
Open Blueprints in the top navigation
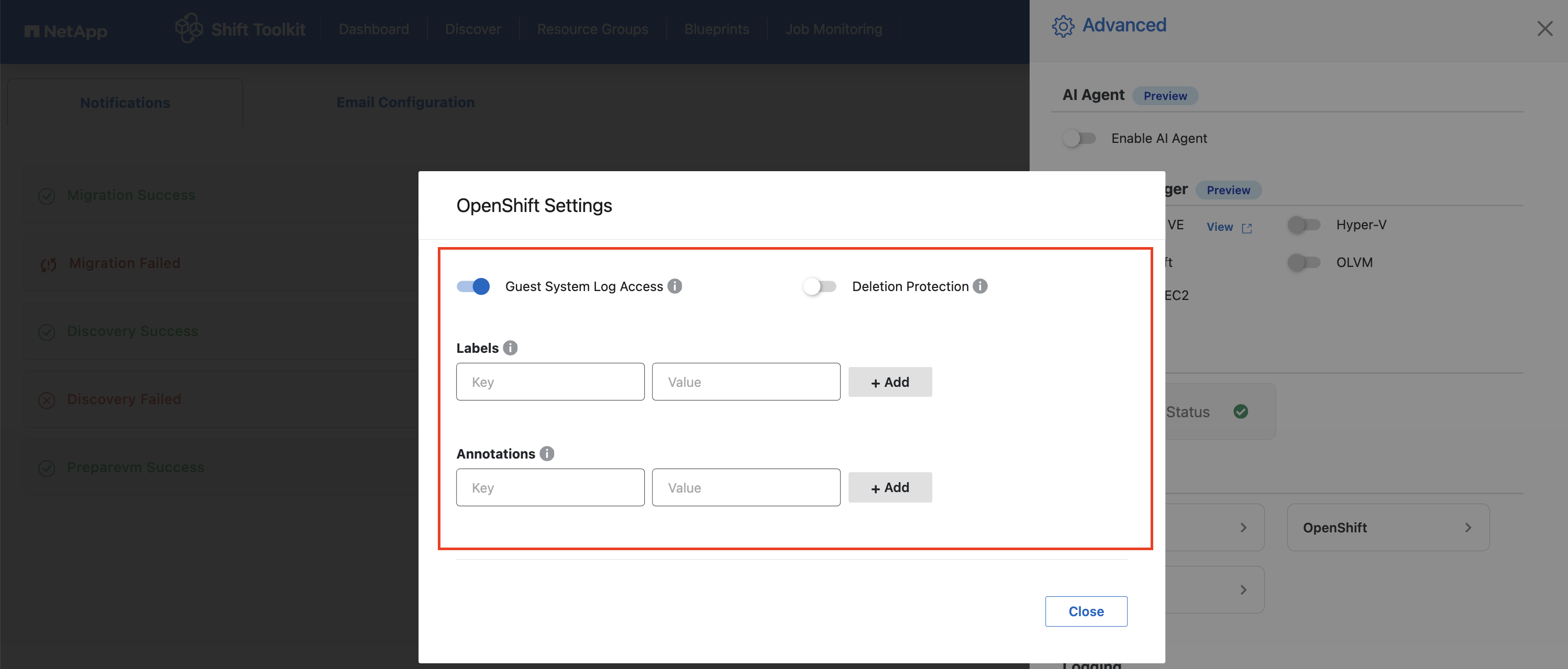(716, 29)
